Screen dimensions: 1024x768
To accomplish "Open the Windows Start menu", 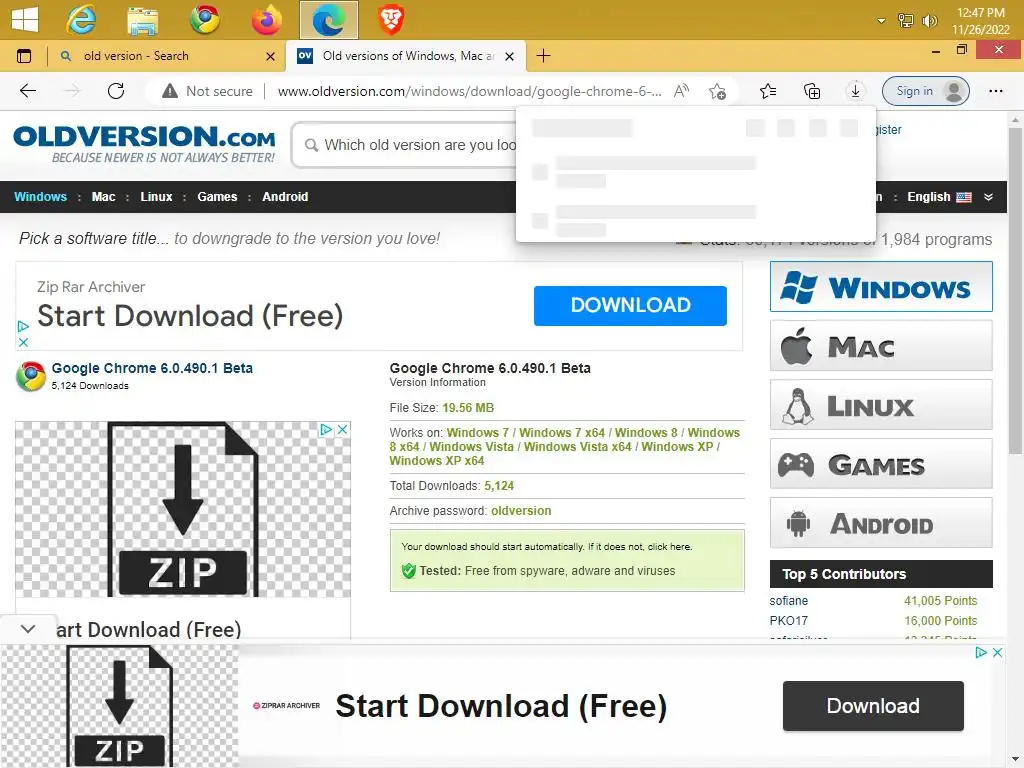I will 24,19.
